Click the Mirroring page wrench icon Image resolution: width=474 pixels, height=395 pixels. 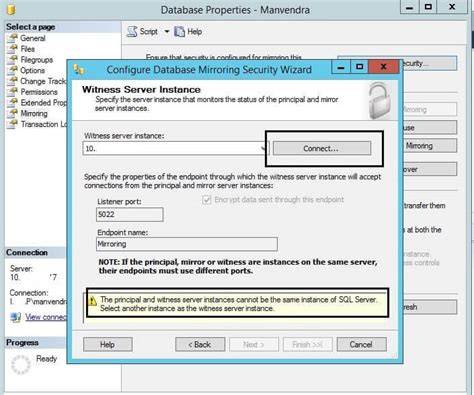coord(12,113)
